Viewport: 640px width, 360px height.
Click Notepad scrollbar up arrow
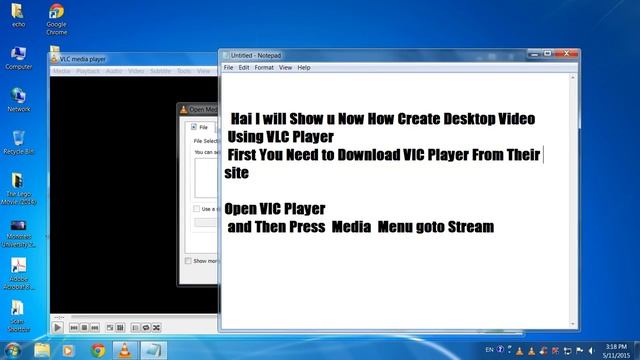573,77
